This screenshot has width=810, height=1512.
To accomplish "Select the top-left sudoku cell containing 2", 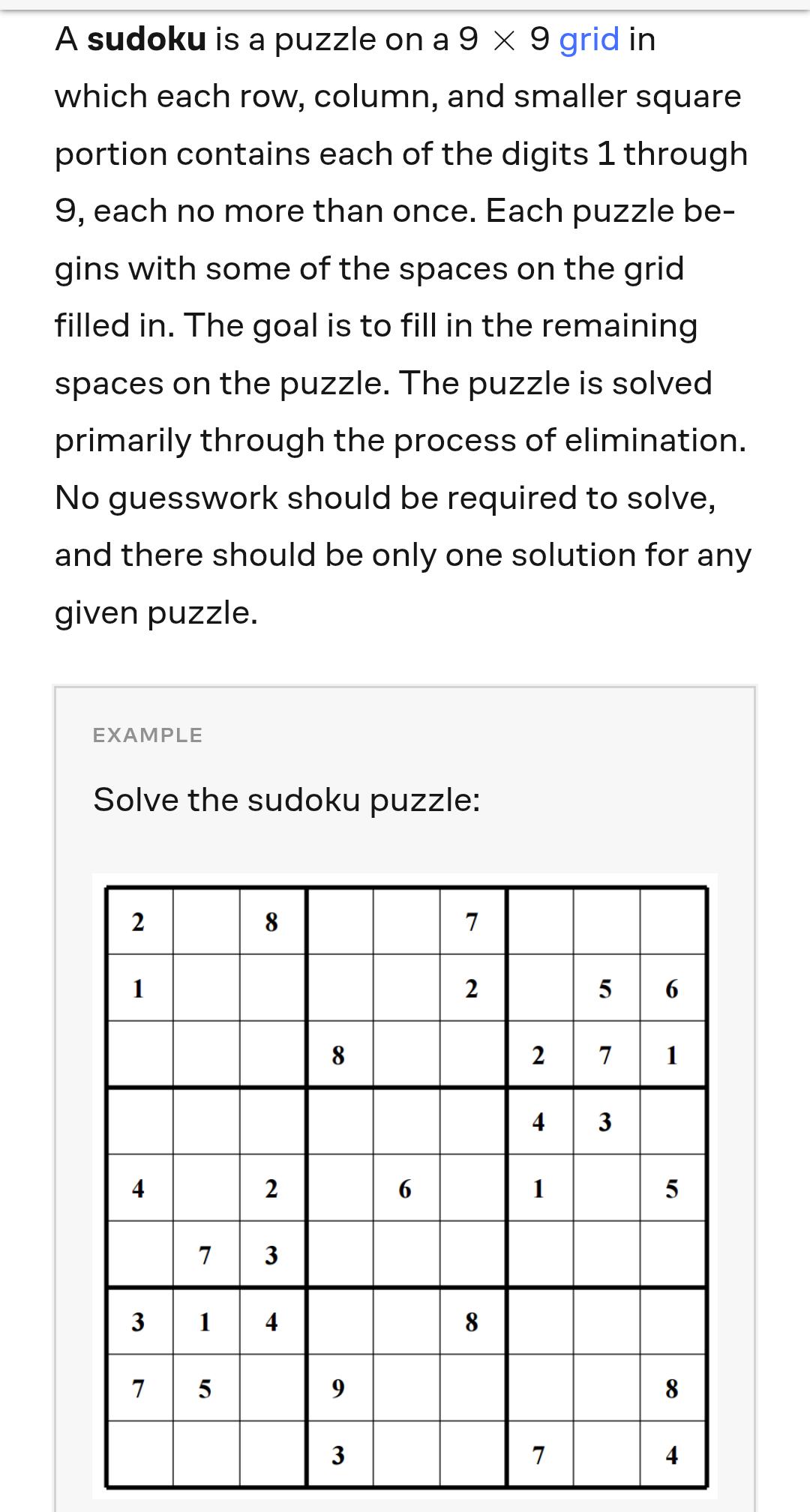I will click(x=139, y=921).
